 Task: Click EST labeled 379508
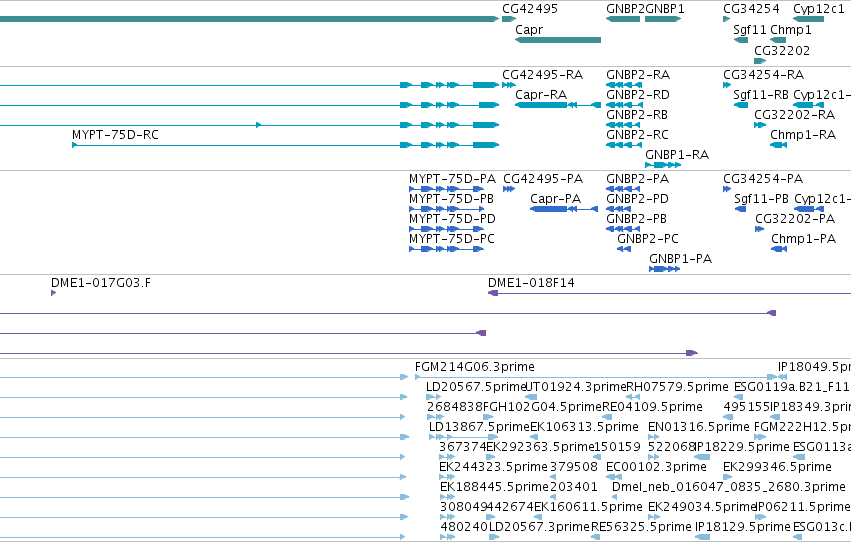coord(574,467)
